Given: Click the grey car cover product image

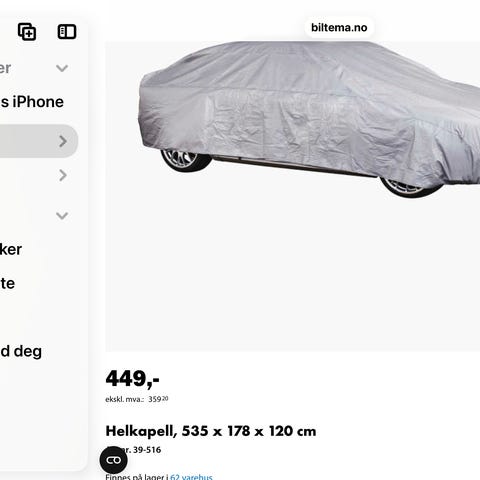Looking at the screenshot, I should (293, 196).
